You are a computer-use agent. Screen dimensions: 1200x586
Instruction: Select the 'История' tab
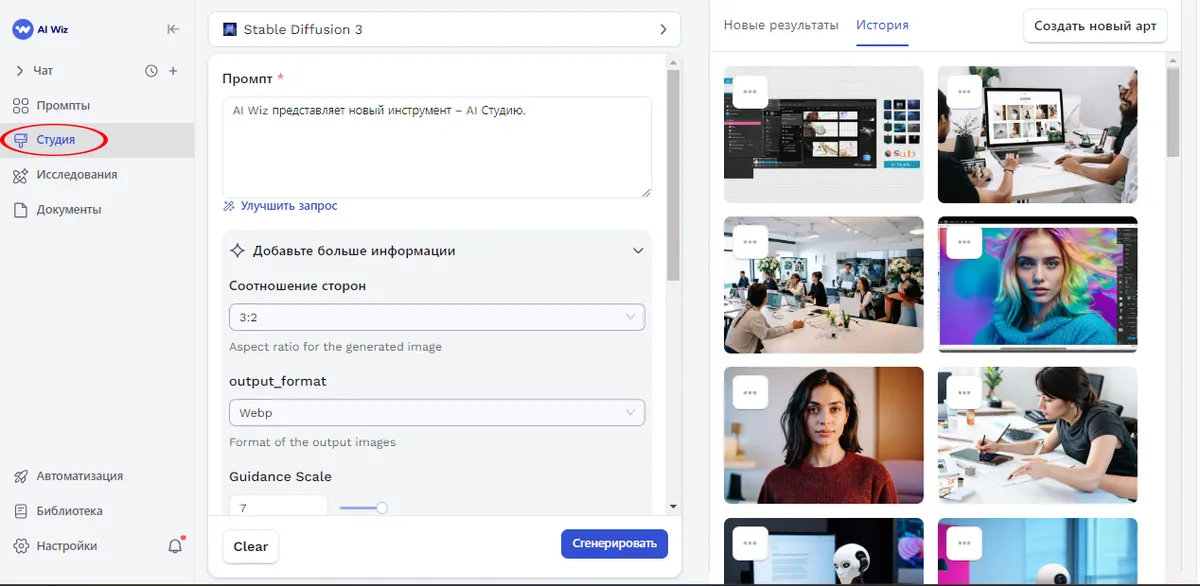point(882,25)
